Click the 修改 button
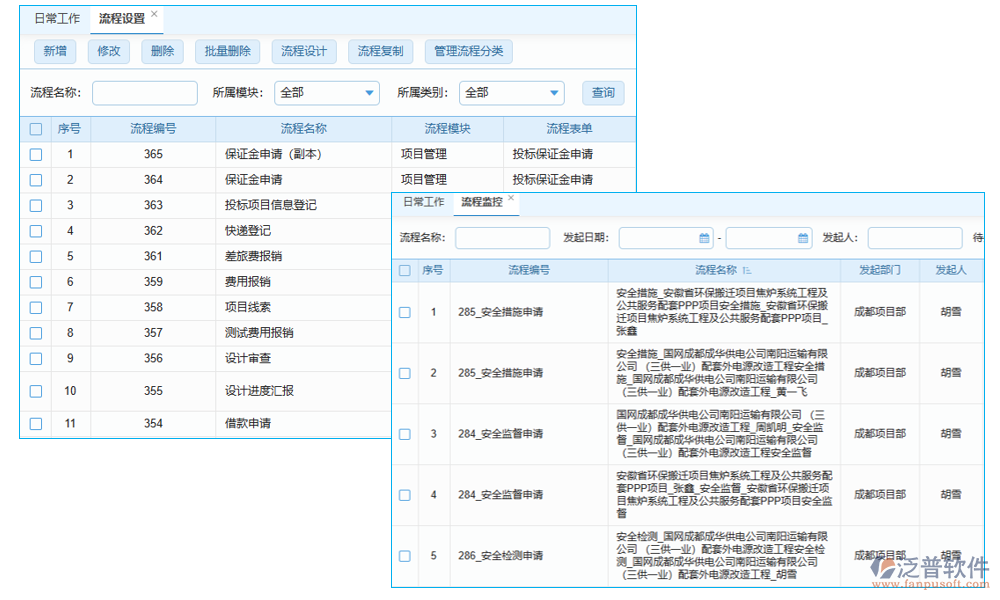Screen dimensions: 1000x600 (x=108, y=51)
